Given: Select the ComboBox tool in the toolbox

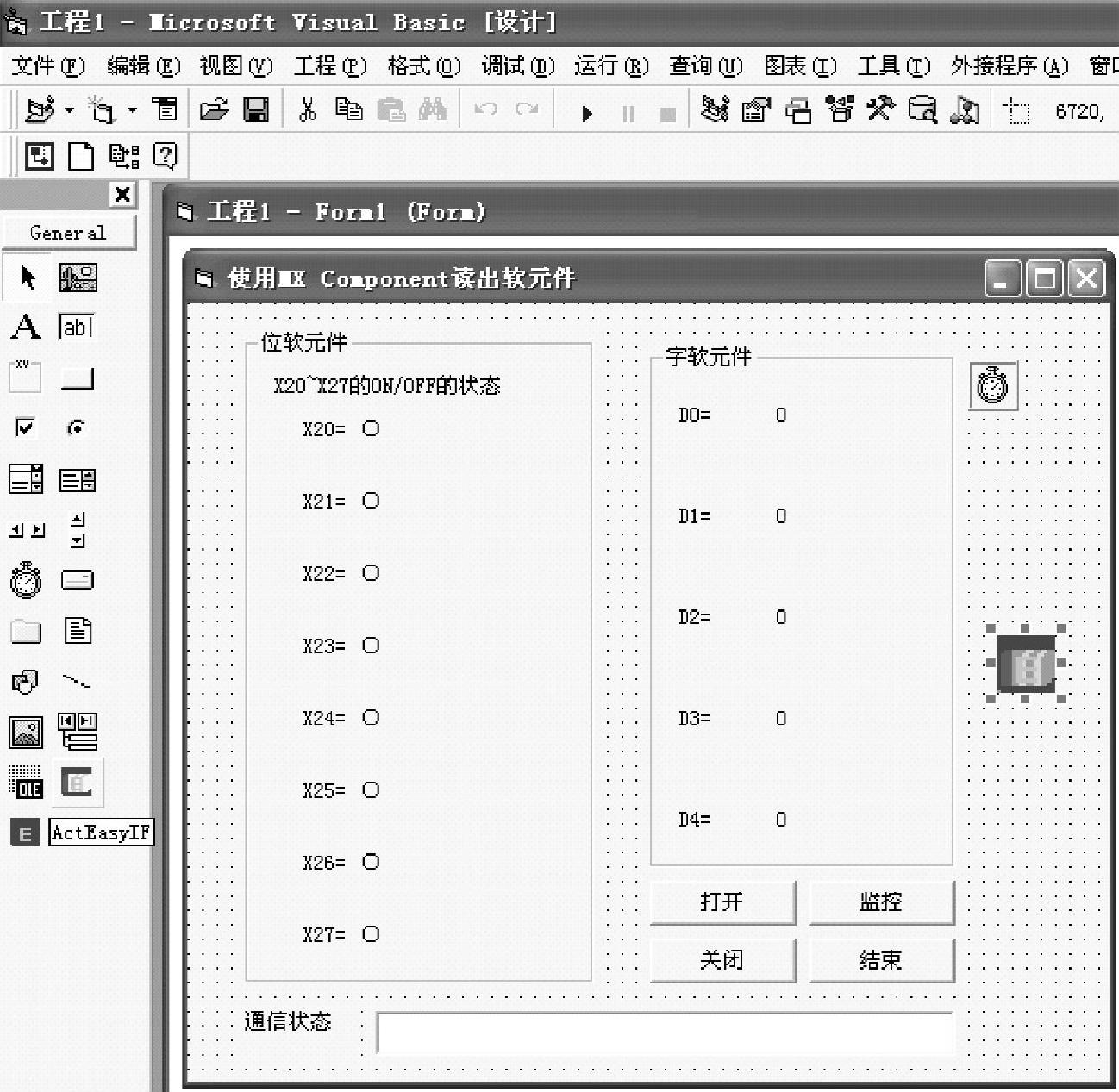Looking at the screenshot, I should point(26,478).
